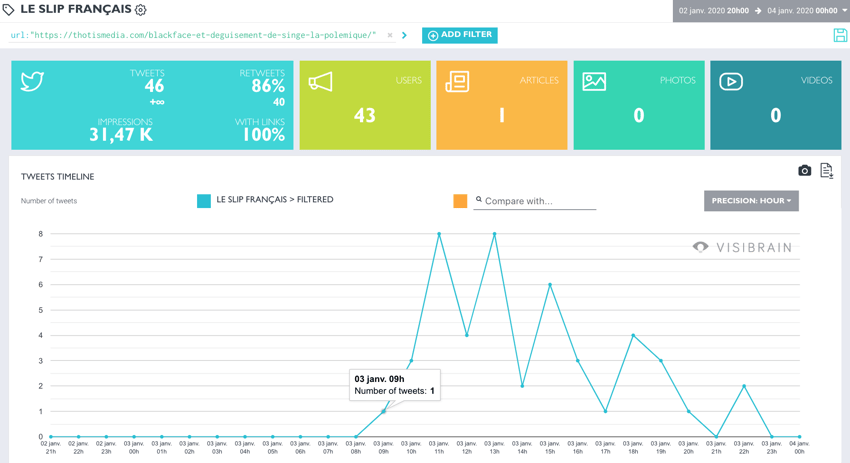Click the with links value 100%
Viewport: 850px width, 463px height.
tap(263, 134)
